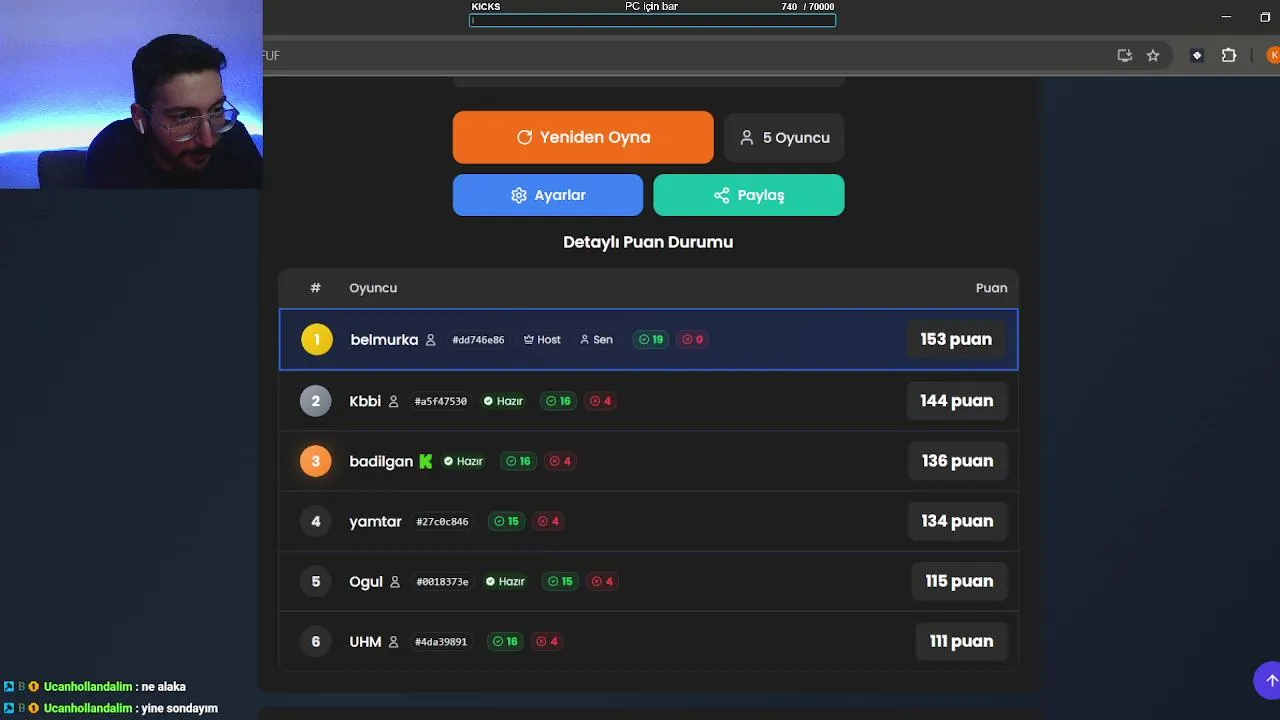Image resolution: width=1280 pixels, height=720 pixels.
Task: Open the browser profile avatar
Action: pyautogui.click(x=1274, y=56)
